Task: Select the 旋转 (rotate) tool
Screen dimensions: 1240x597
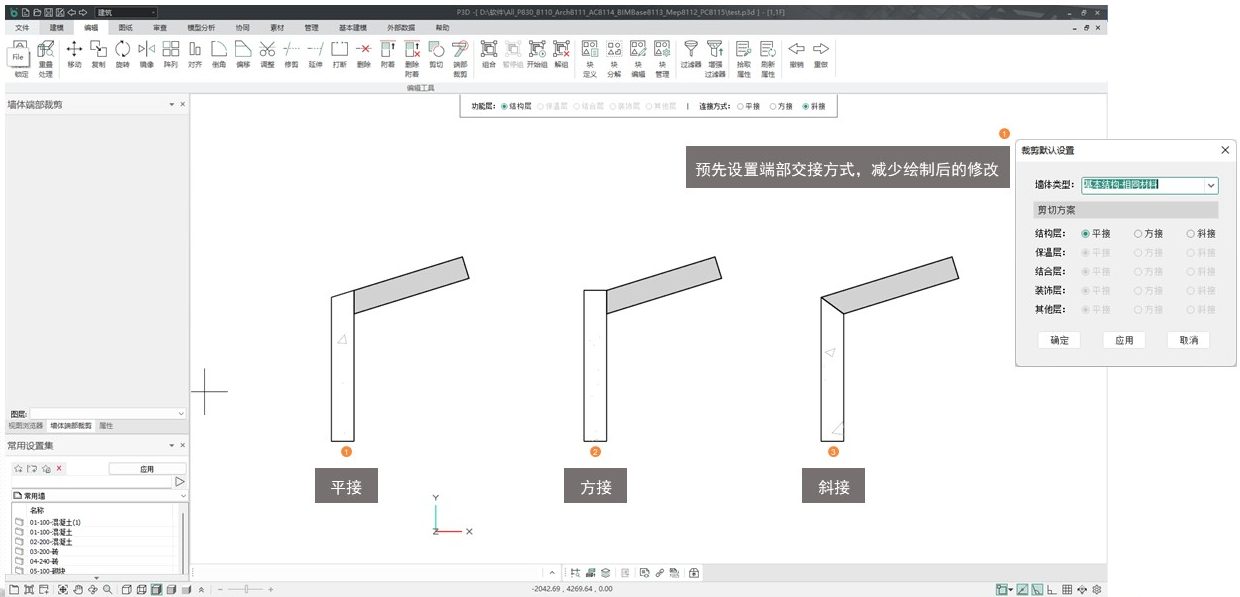Action: [122, 55]
